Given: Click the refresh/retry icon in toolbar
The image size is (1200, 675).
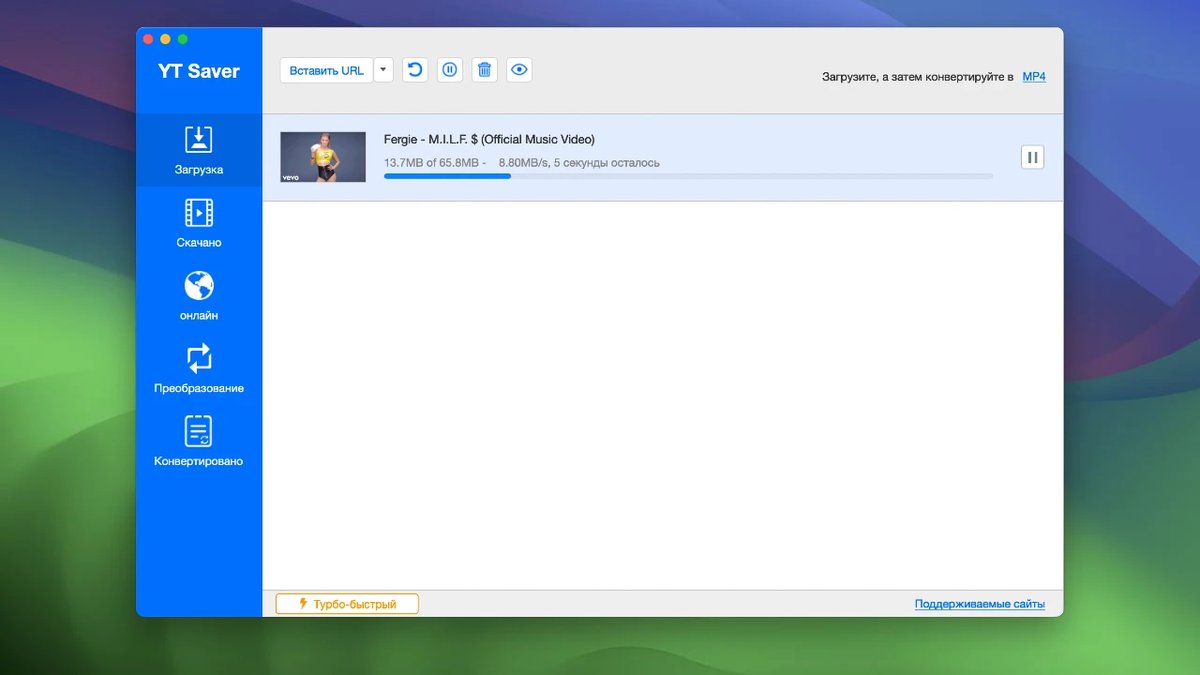Looking at the screenshot, I should tap(414, 70).
